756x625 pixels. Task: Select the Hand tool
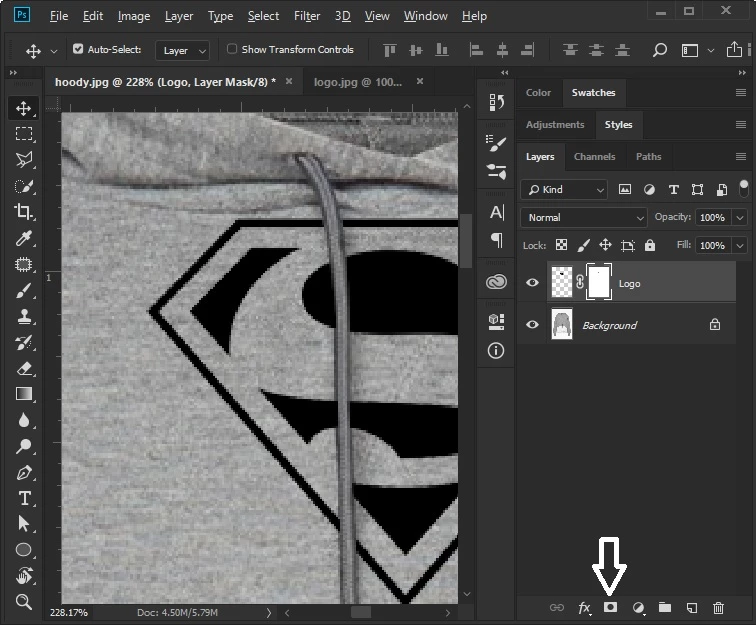click(23, 576)
